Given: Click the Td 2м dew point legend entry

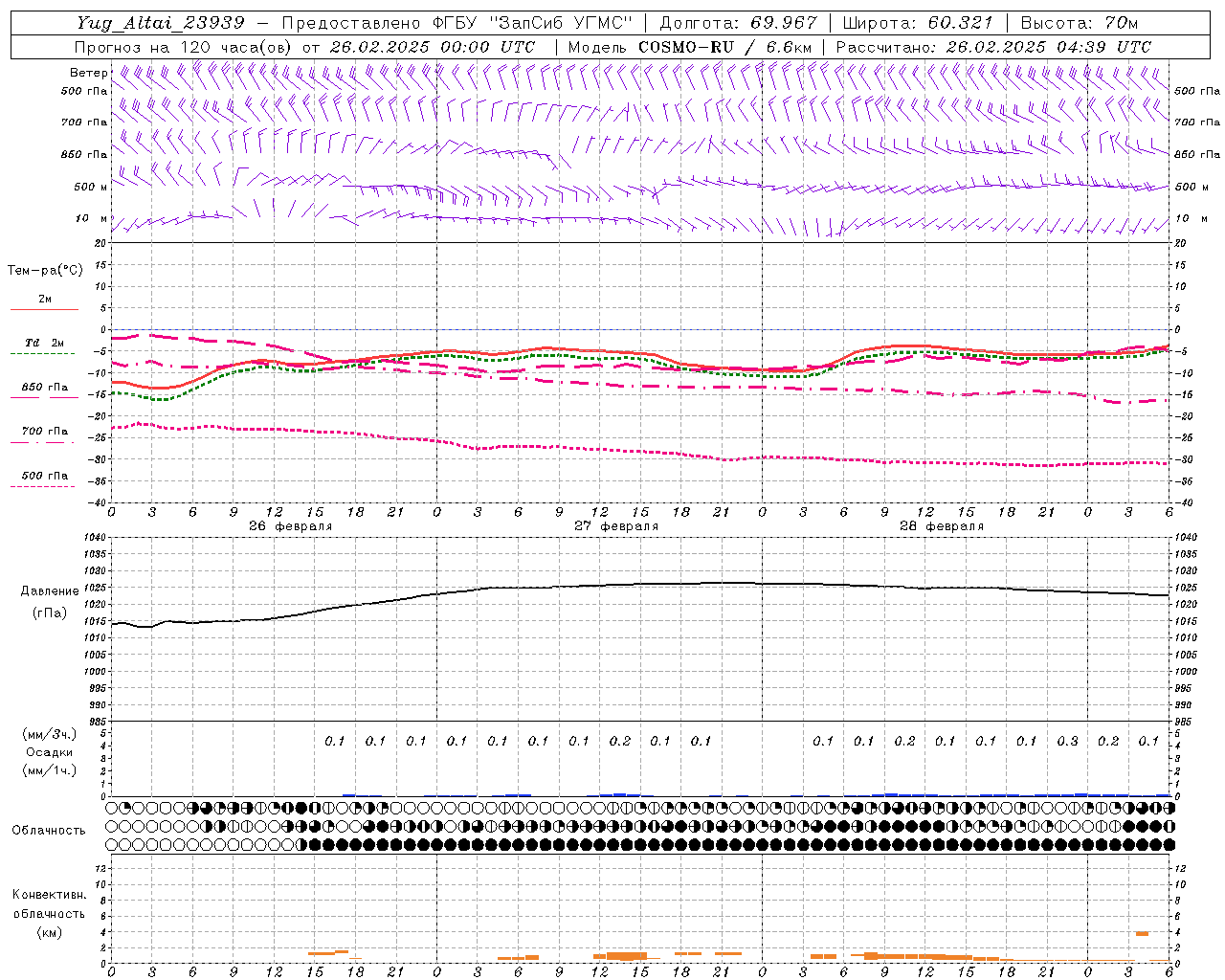Looking at the screenshot, I should (45, 343).
